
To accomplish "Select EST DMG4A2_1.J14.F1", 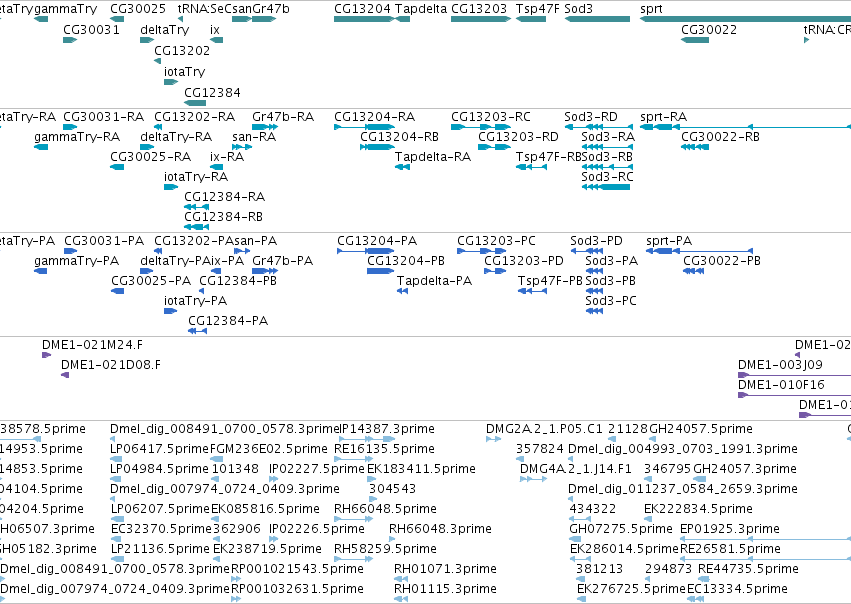I will (x=575, y=469).
